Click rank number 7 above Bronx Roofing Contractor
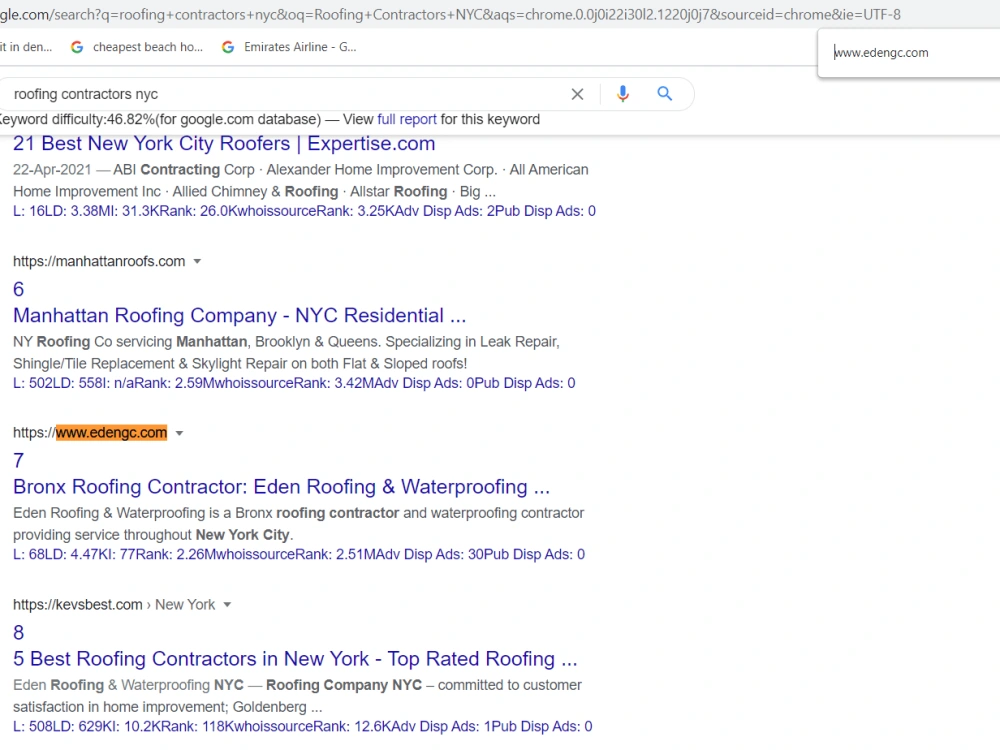The image size is (1000, 750). click(18, 460)
